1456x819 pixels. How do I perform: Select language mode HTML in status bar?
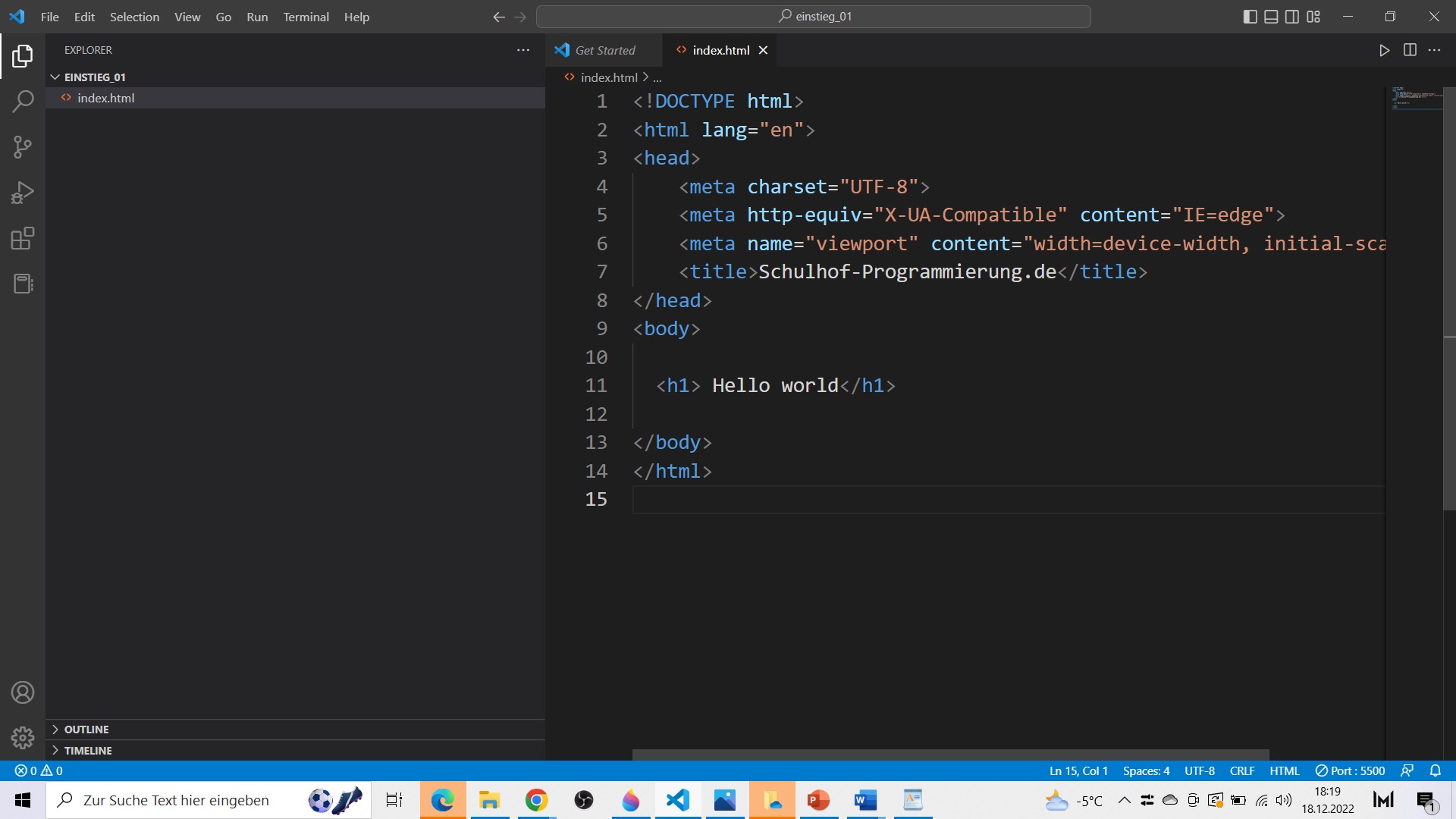[1285, 770]
